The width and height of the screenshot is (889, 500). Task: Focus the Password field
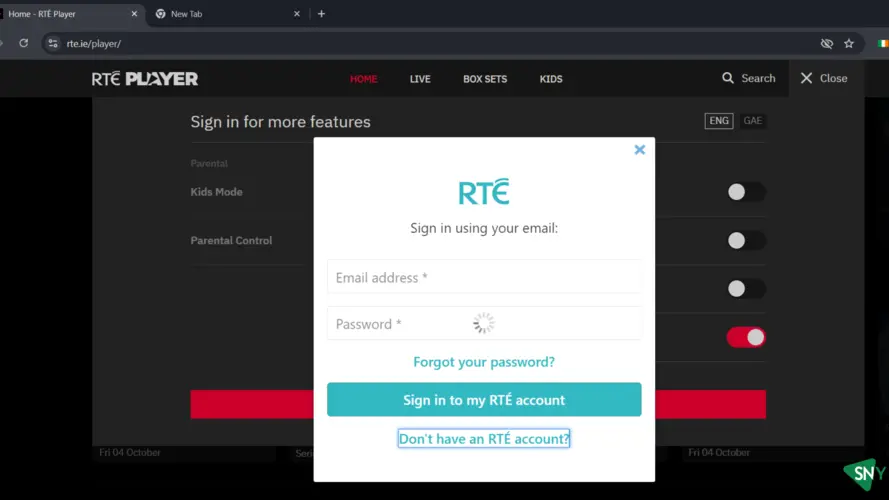[484, 324]
